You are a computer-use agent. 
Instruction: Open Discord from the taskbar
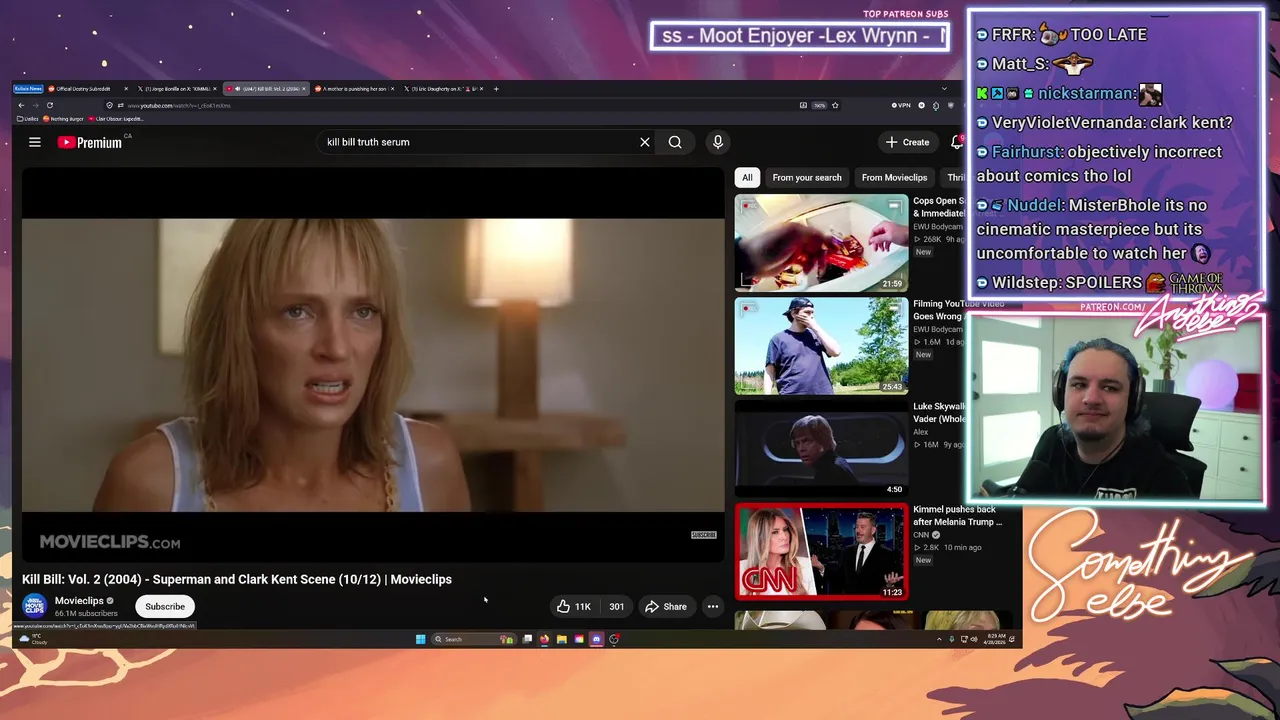[596, 639]
